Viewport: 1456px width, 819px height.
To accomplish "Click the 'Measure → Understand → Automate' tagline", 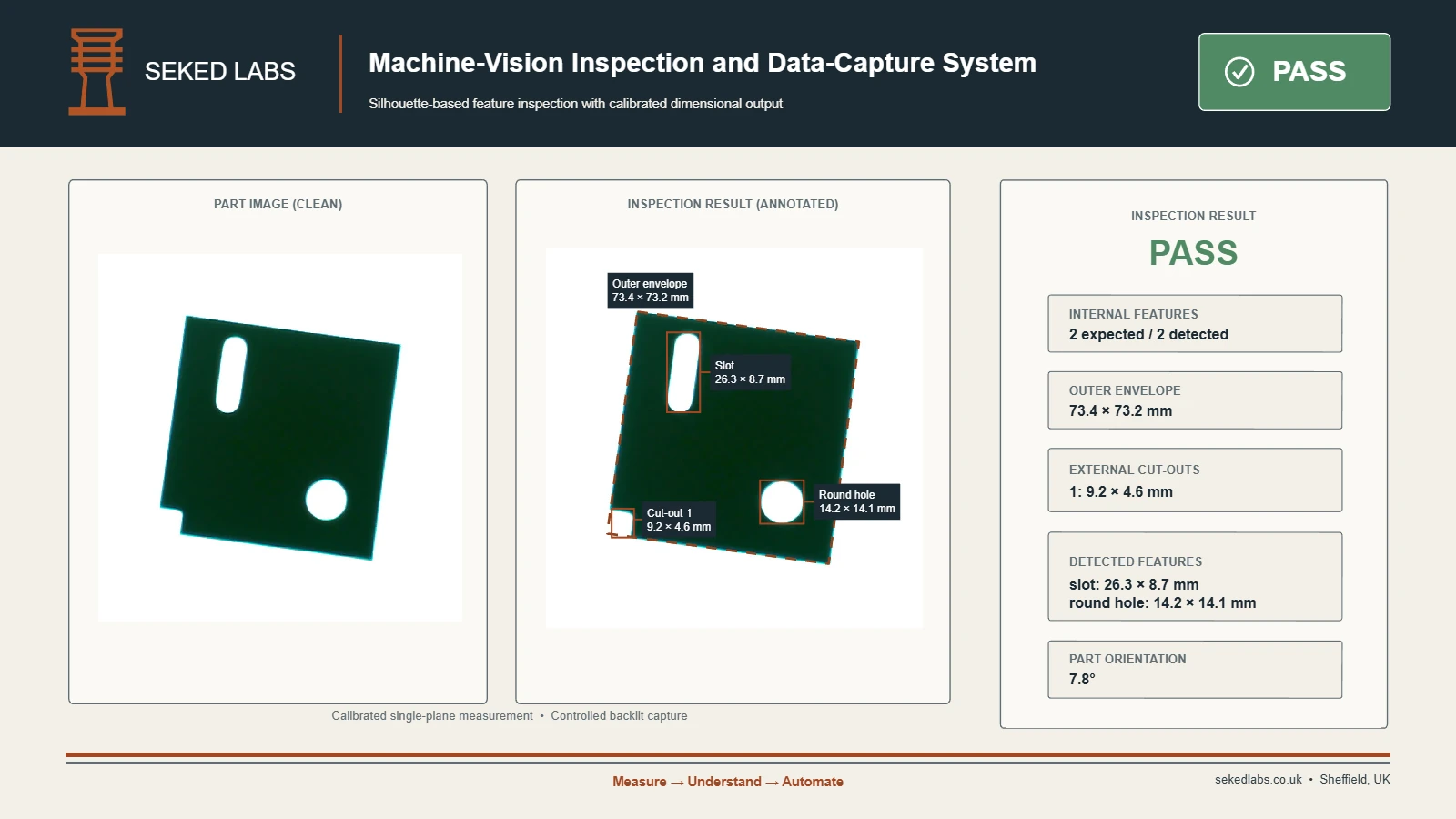I will (728, 782).
